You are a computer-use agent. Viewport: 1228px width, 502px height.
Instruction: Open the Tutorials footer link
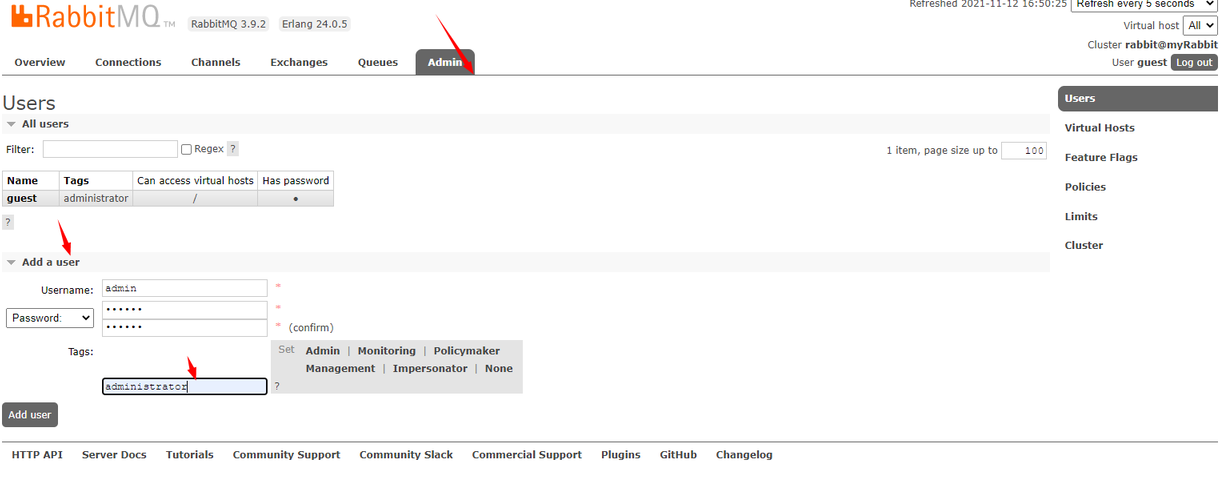[x=190, y=455]
